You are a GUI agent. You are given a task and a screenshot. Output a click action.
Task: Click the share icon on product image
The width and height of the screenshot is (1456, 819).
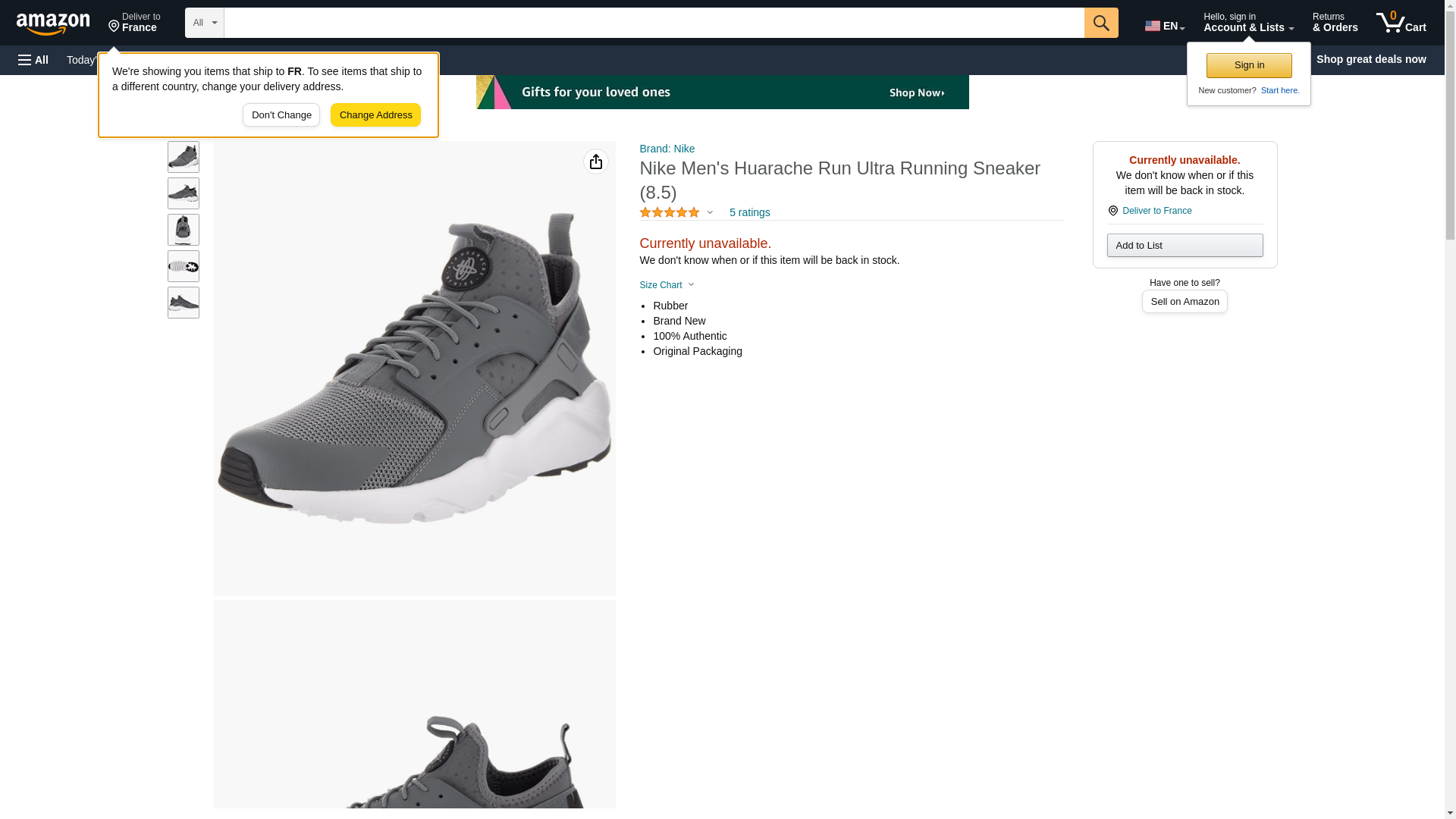(x=596, y=162)
